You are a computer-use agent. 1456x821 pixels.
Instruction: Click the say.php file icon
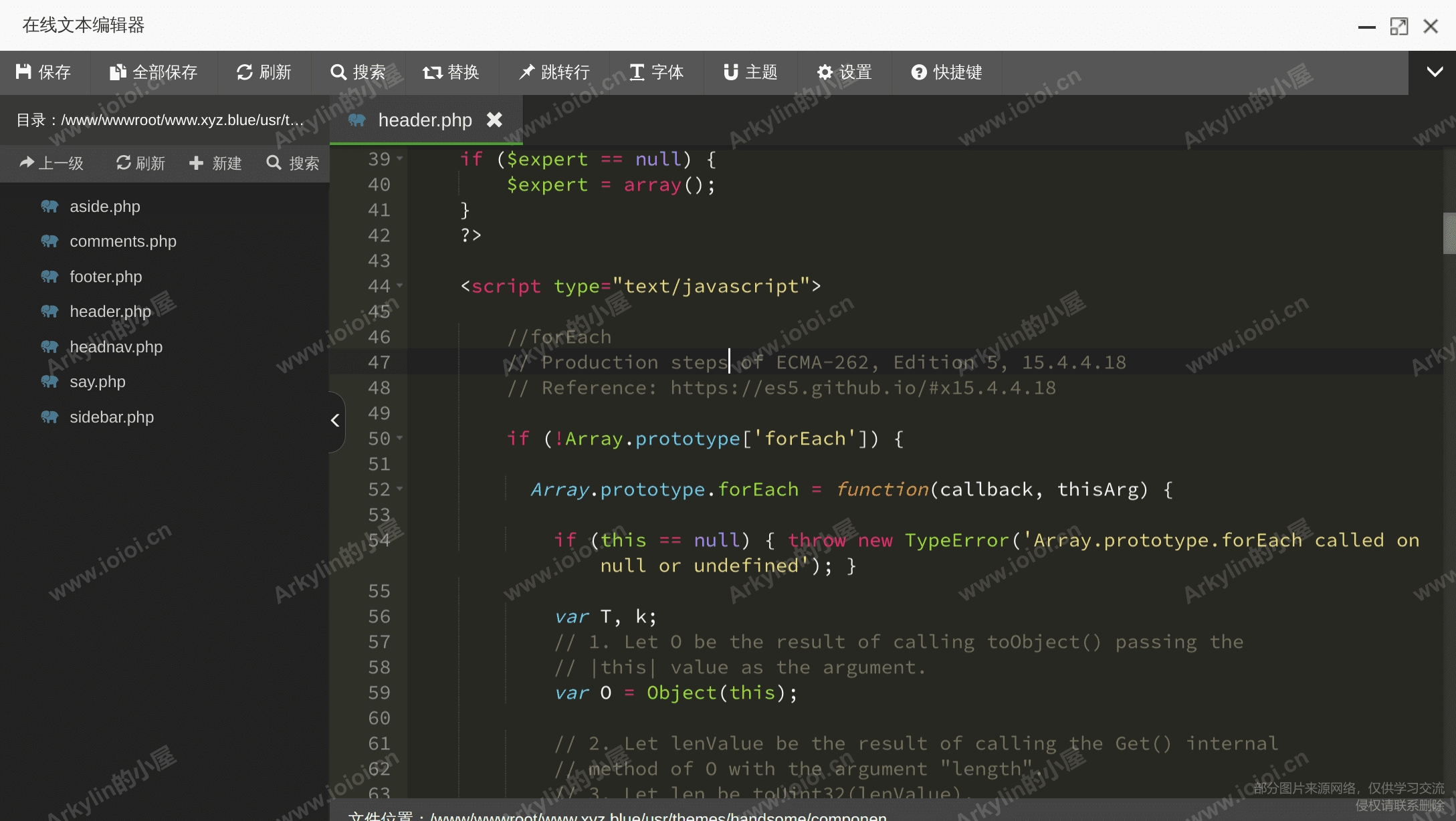click(x=49, y=382)
